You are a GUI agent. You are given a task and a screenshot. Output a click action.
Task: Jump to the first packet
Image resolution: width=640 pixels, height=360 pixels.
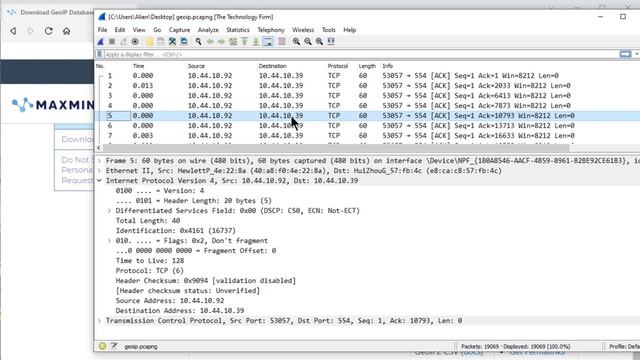click(244, 42)
